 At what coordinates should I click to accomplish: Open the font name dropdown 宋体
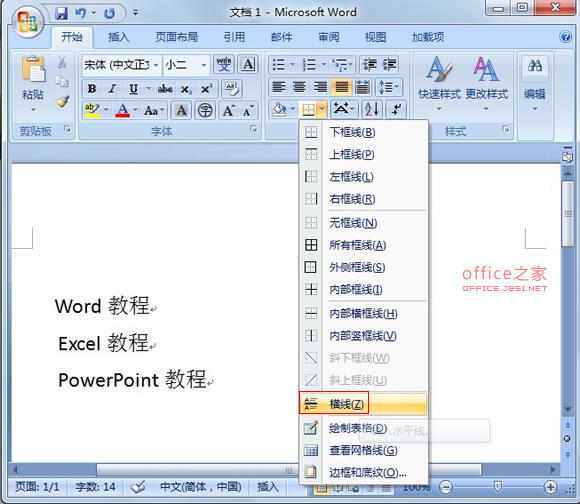[x=156, y=65]
